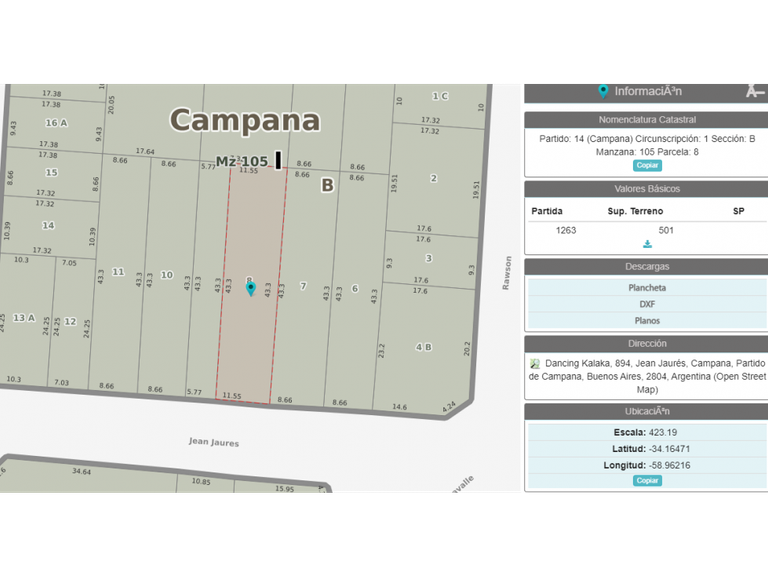Click the Descargas panel header
Image resolution: width=768 pixels, height=576 pixels.
coord(647,267)
